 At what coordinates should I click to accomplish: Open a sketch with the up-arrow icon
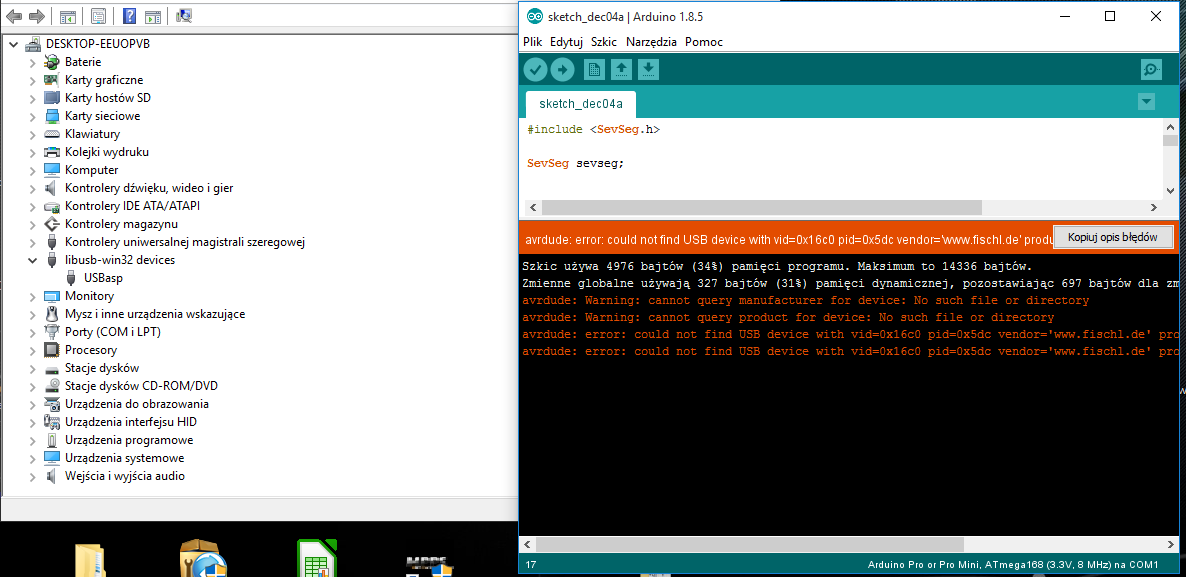click(621, 70)
